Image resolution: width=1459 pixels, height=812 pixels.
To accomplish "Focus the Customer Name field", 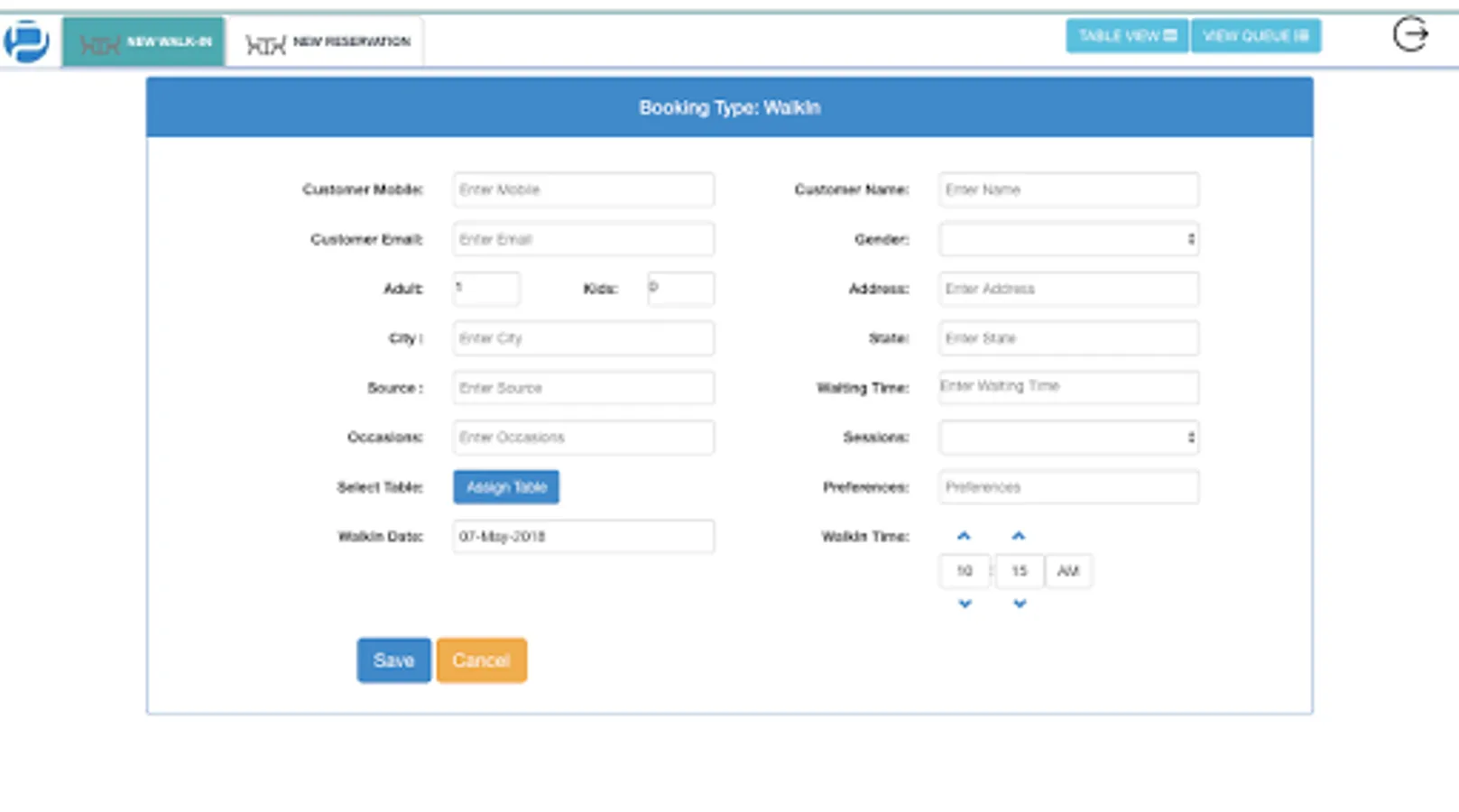I will [1068, 189].
